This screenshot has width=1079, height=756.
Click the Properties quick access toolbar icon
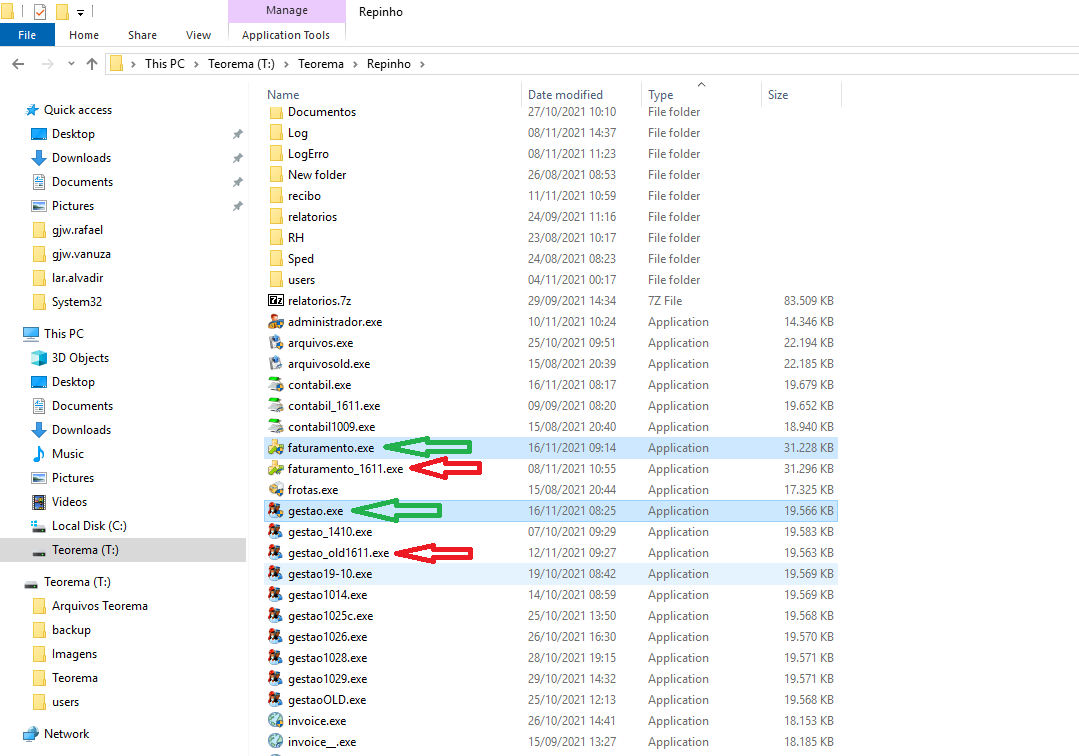point(40,12)
